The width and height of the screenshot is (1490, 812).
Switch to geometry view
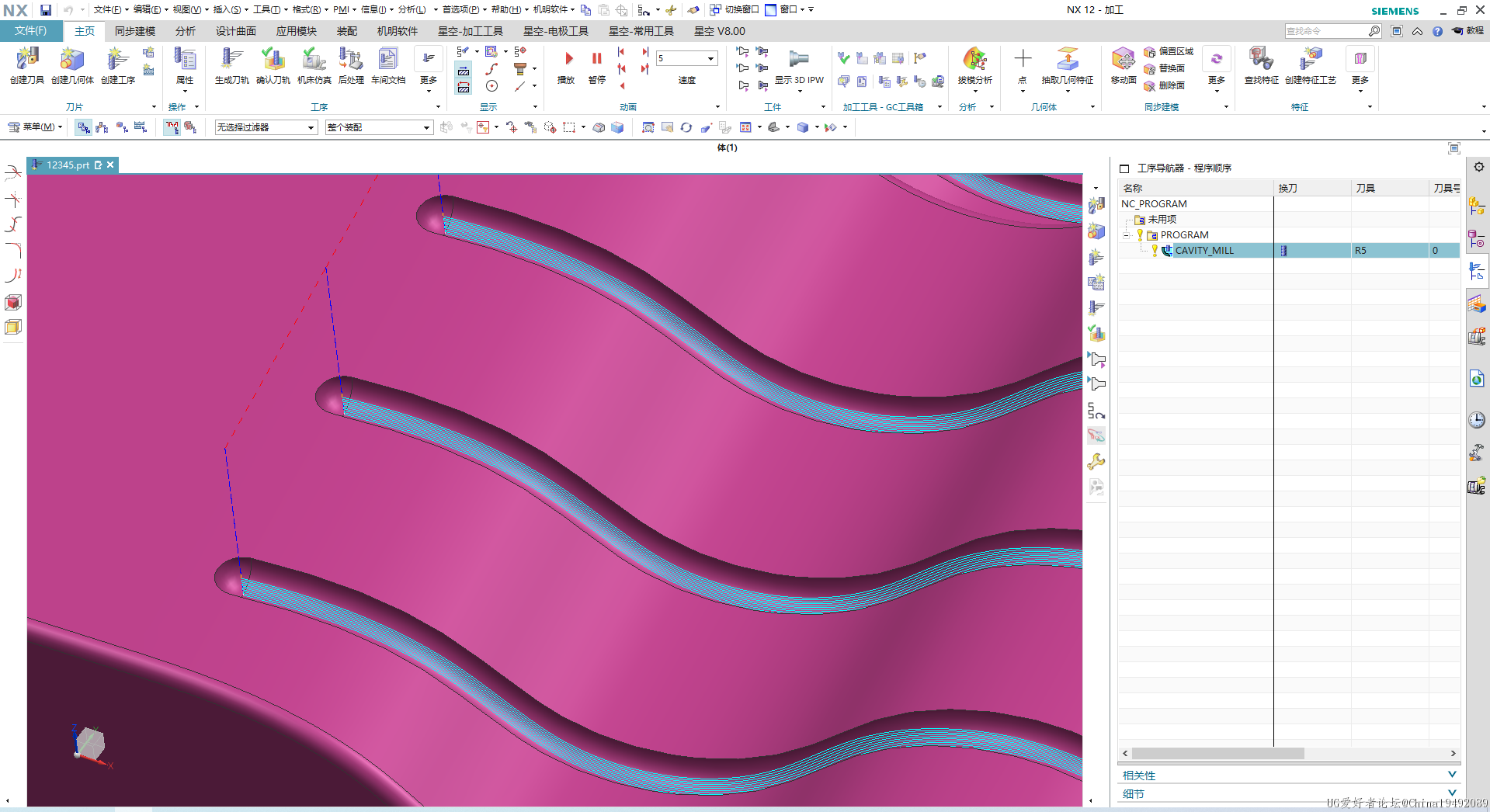click(122, 127)
